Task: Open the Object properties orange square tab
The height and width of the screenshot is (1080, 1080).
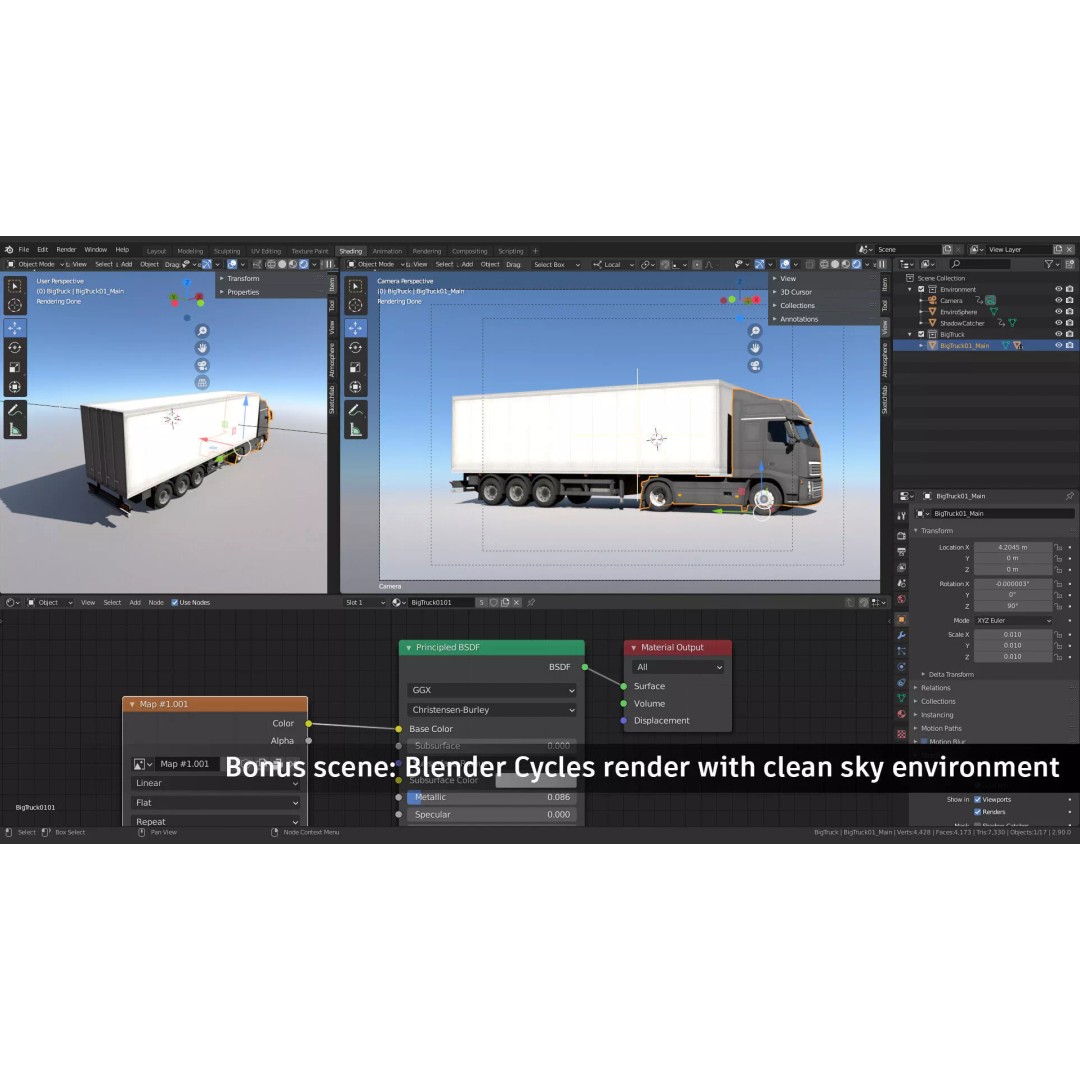Action: pyautogui.click(x=901, y=619)
